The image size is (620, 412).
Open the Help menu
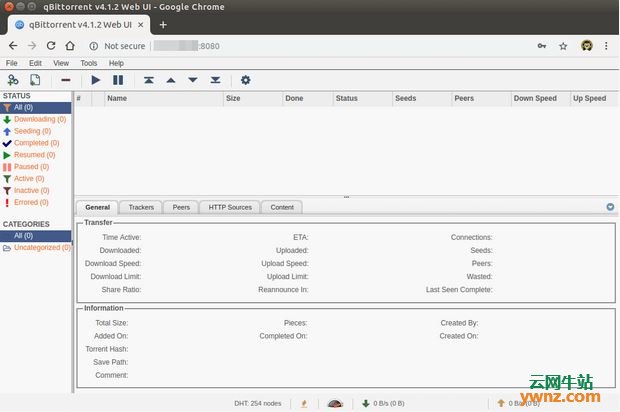116,63
